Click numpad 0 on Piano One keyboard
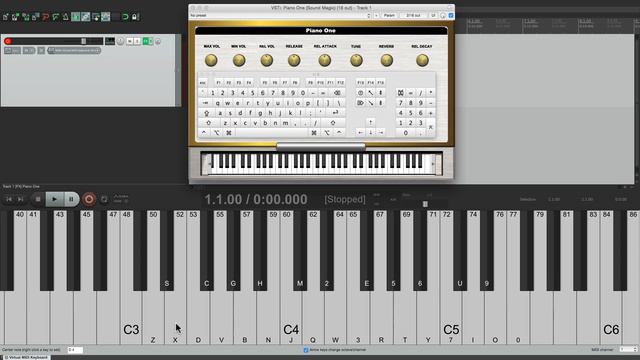 (405, 133)
